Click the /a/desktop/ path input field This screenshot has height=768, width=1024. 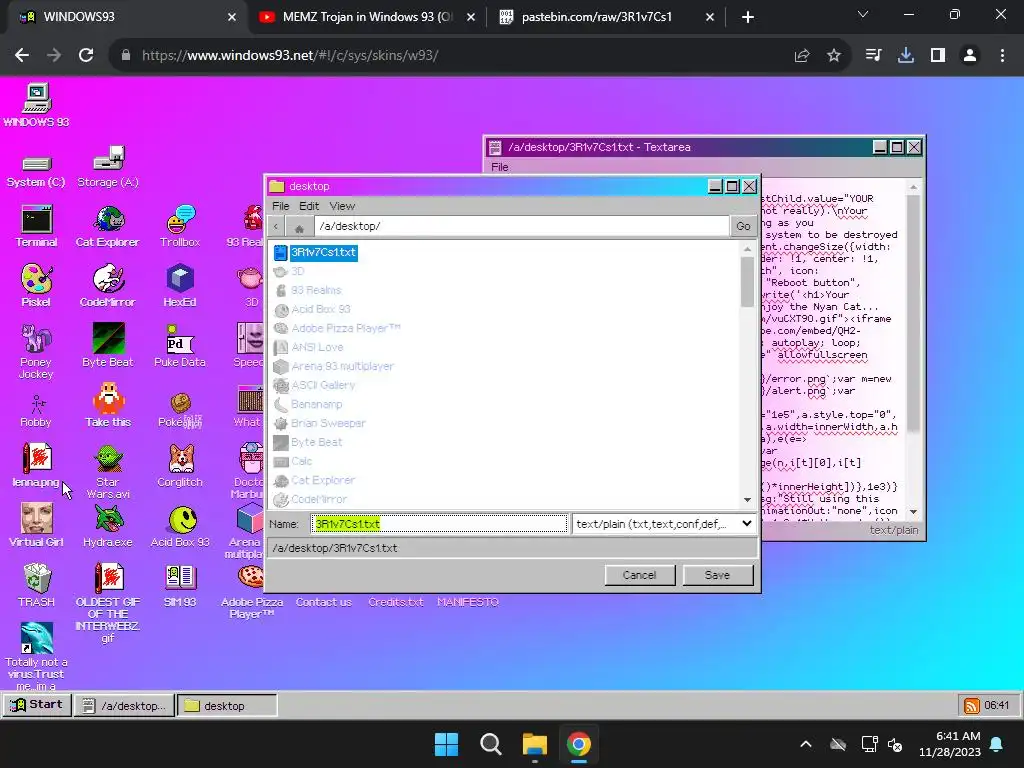coord(521,226)
